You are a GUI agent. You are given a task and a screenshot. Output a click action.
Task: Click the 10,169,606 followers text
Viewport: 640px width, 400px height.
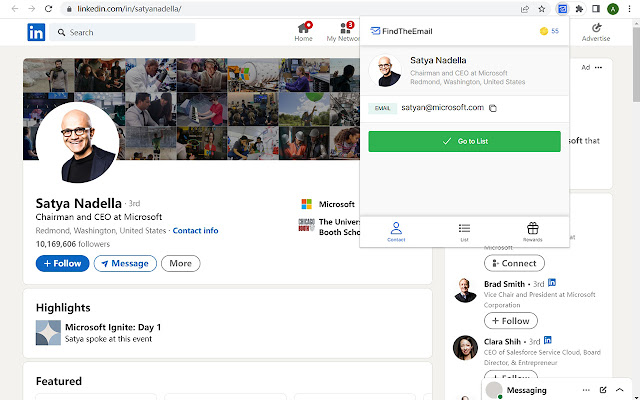73,244
